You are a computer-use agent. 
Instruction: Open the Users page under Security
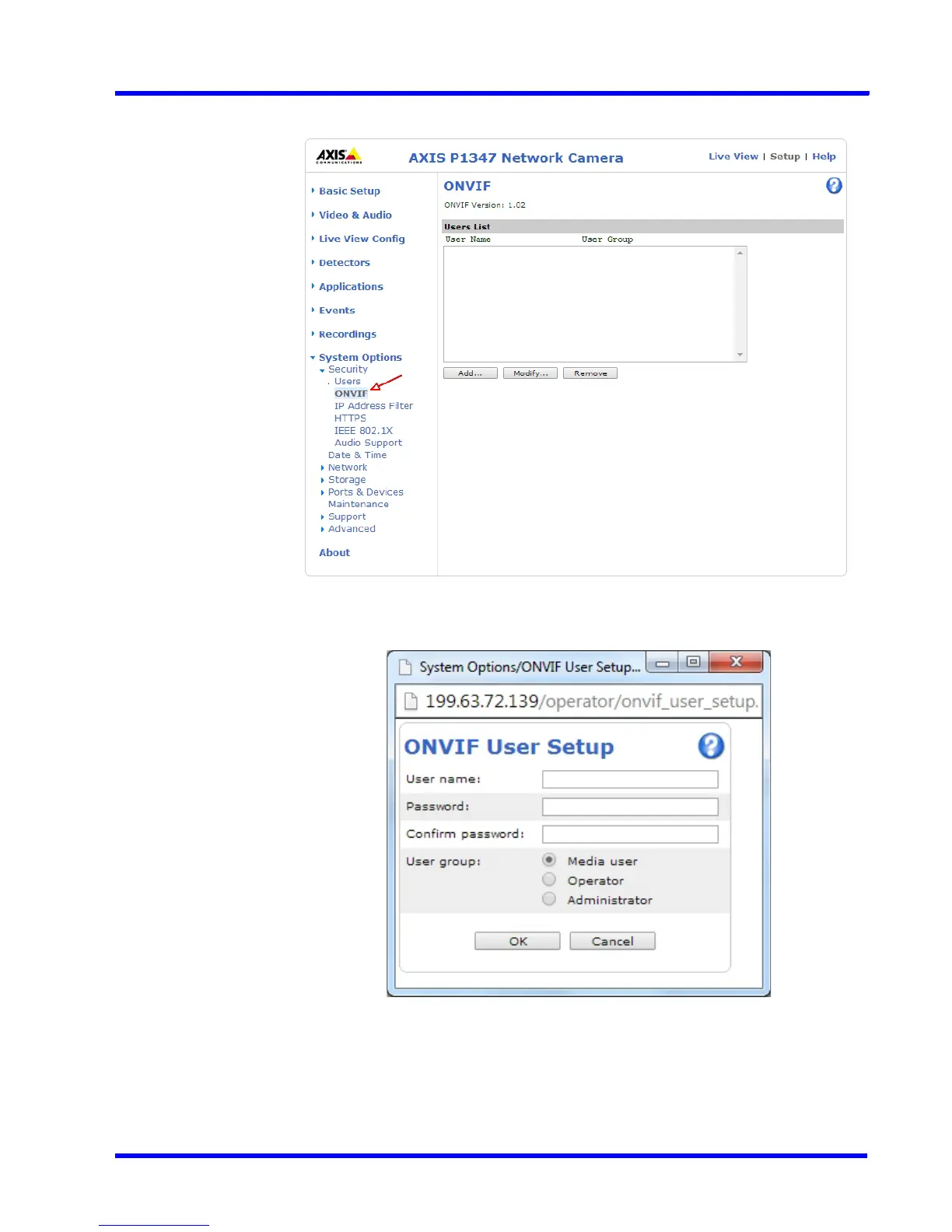(x=347, y=382)
